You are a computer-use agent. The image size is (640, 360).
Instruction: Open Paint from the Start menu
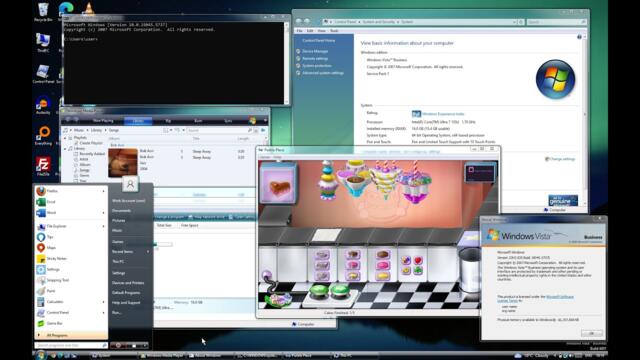(70, 291)
